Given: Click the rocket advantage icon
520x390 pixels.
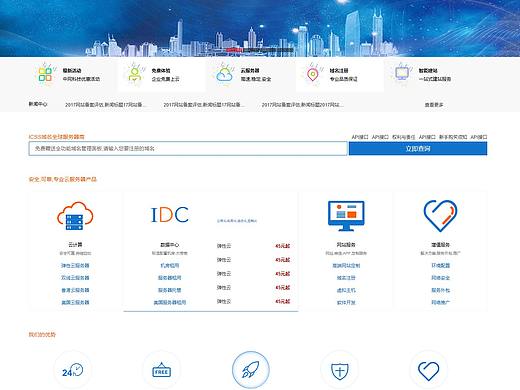Looking at the screenshot, I should (x=251, y=370).
